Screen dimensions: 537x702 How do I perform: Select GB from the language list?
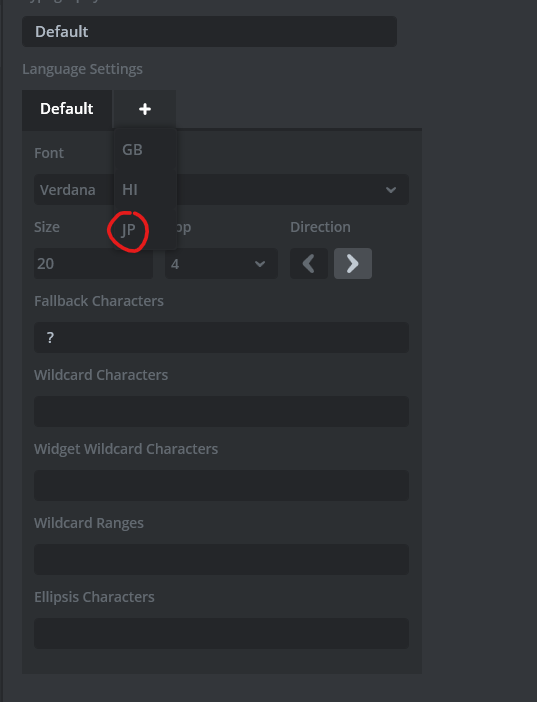(x=133, y=150)
